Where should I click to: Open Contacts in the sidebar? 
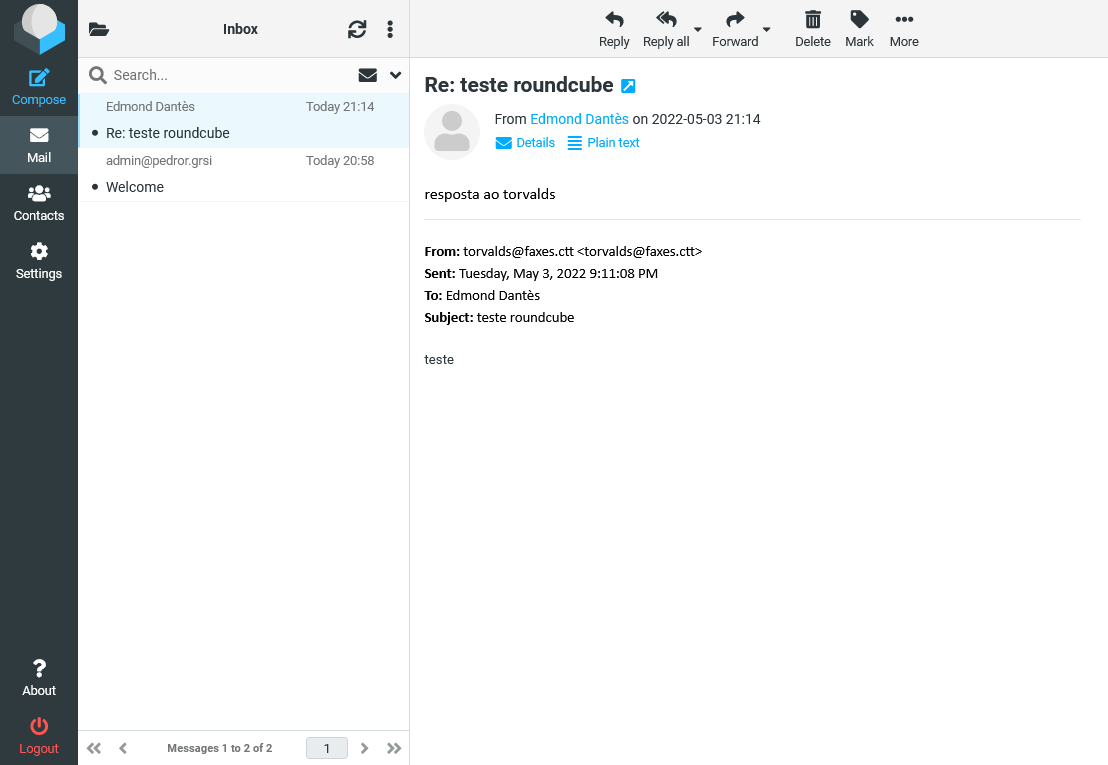39,203
